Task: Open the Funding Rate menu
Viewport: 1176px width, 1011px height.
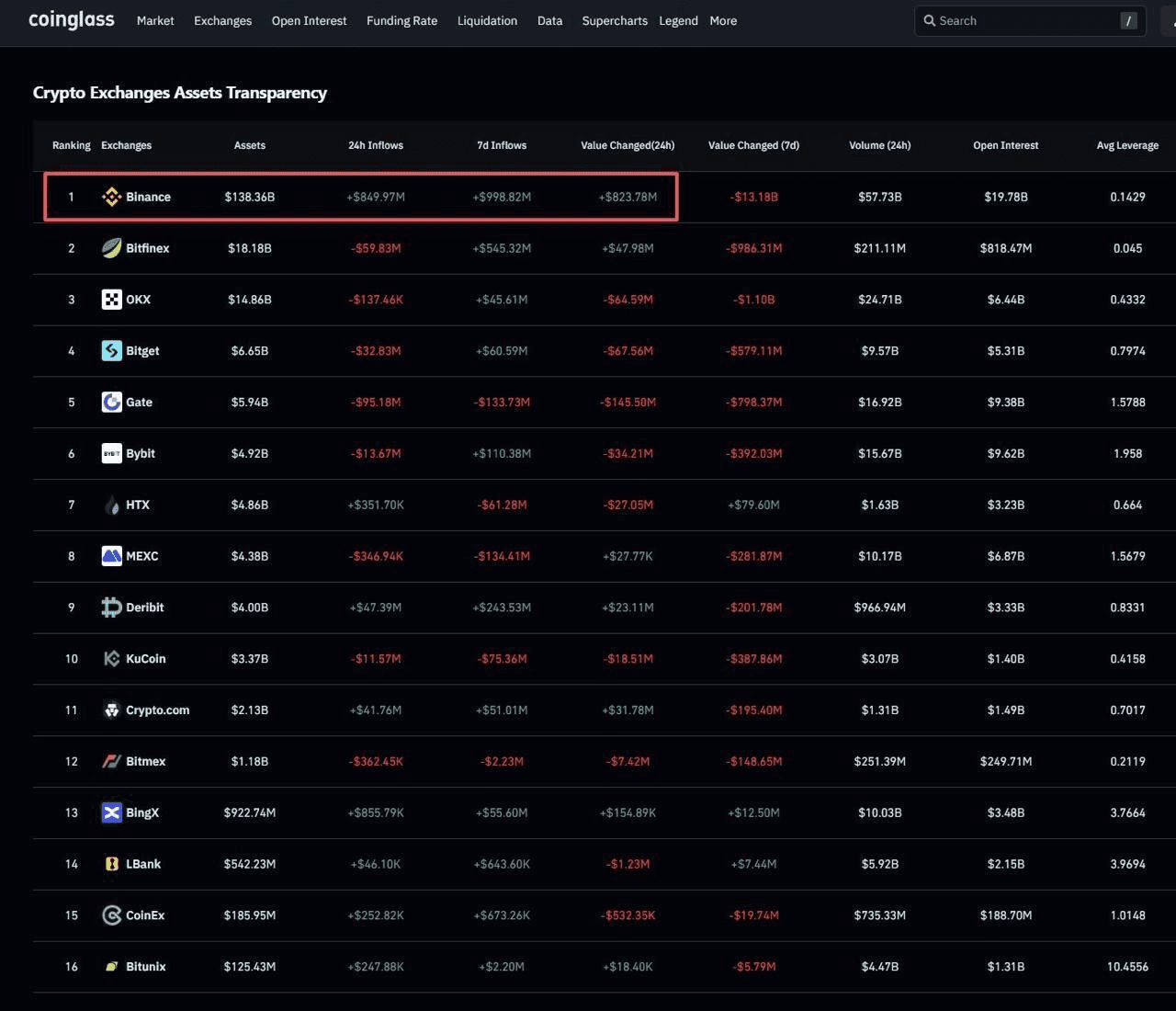Action: [401, 20]
